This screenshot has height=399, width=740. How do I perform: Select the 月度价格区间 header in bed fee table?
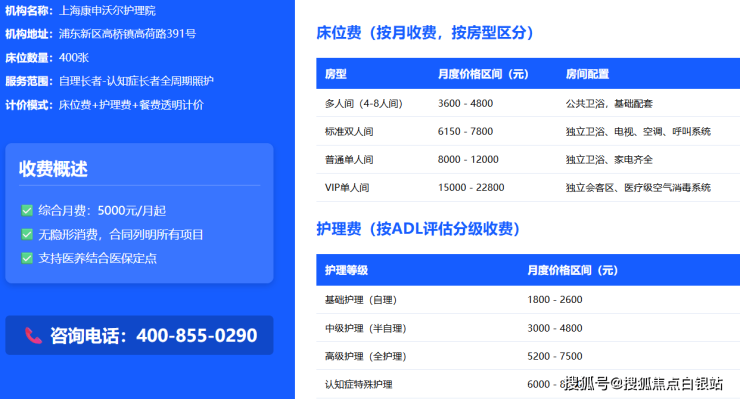[x=483, y=74]
